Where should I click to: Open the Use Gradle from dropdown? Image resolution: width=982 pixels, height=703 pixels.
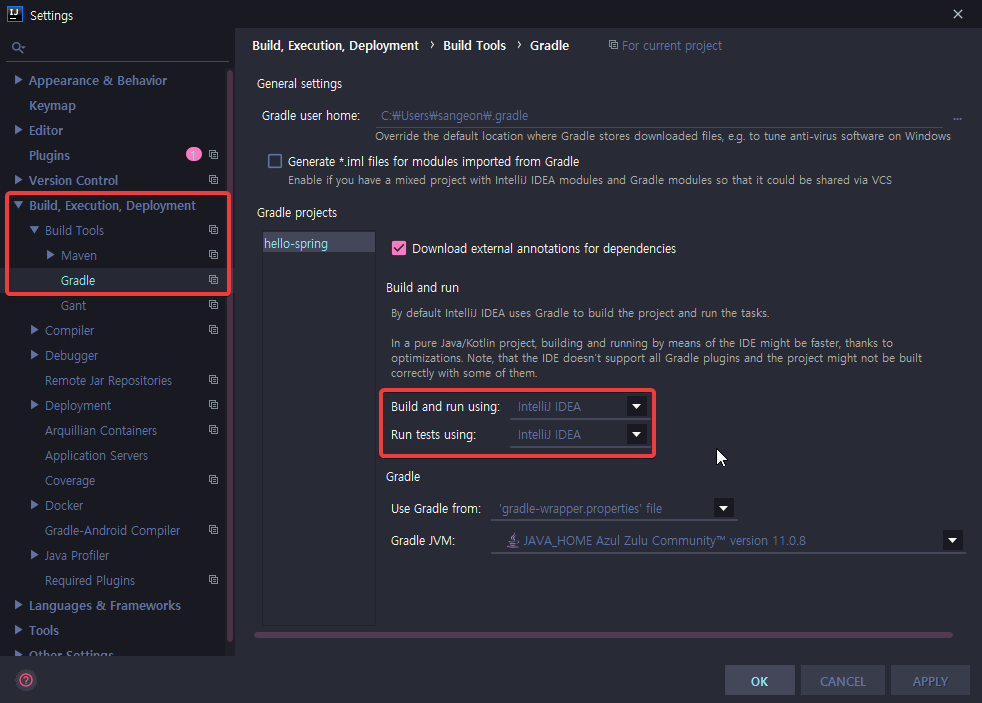723,508
